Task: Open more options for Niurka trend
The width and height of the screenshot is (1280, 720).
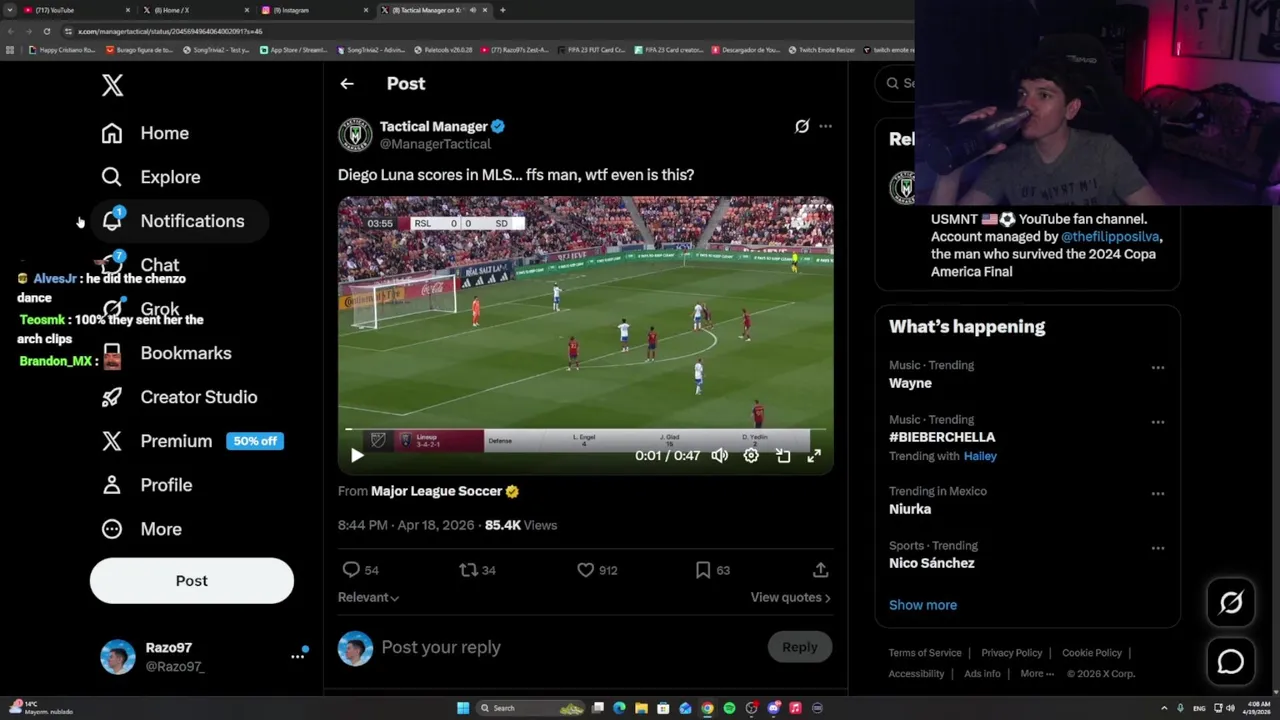Action: (1158, 494)
